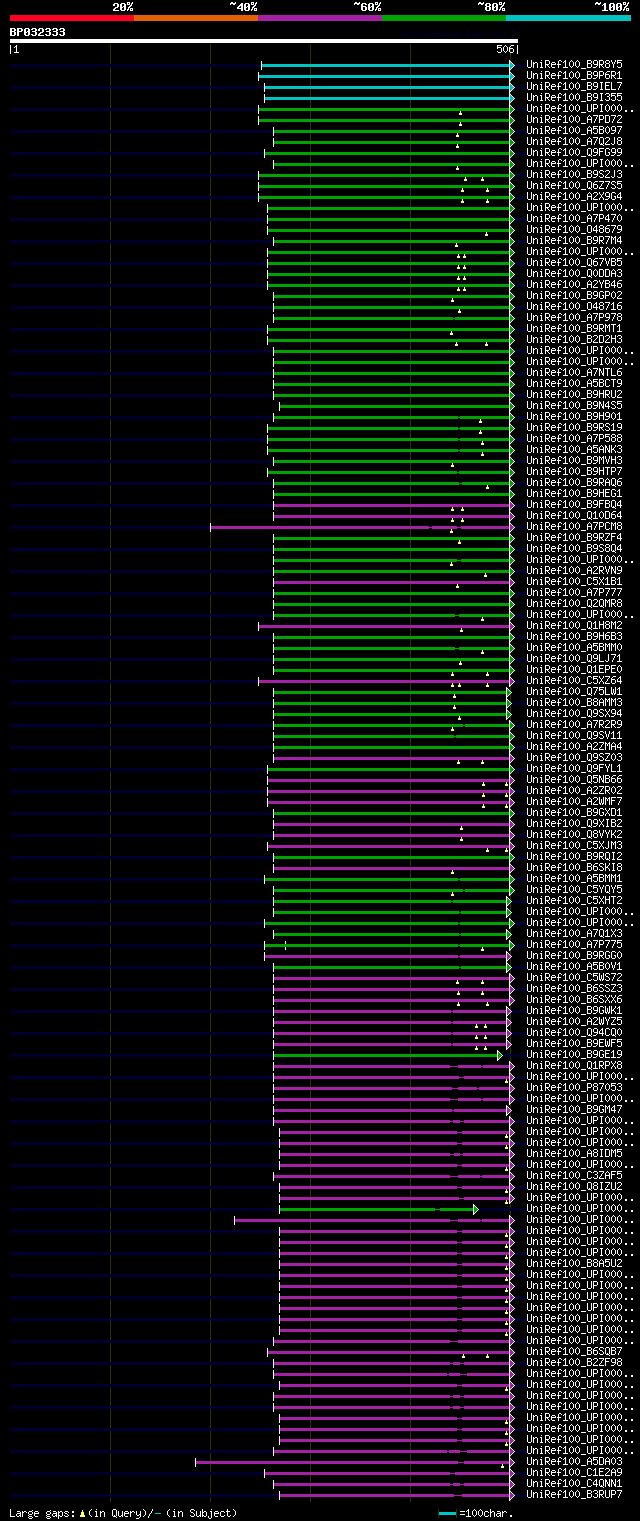The width and height of the screenshot is (640, 1521).
Task: Select the UniRef100_B6SQB7 label
Action: 574,1351
